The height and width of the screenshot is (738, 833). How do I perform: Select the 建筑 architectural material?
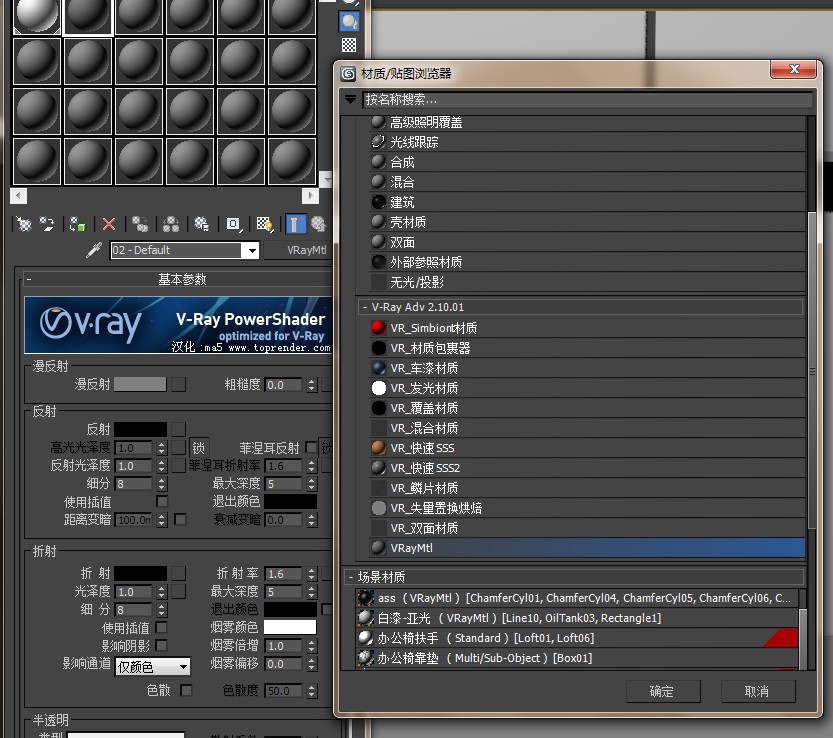[587, 202]
